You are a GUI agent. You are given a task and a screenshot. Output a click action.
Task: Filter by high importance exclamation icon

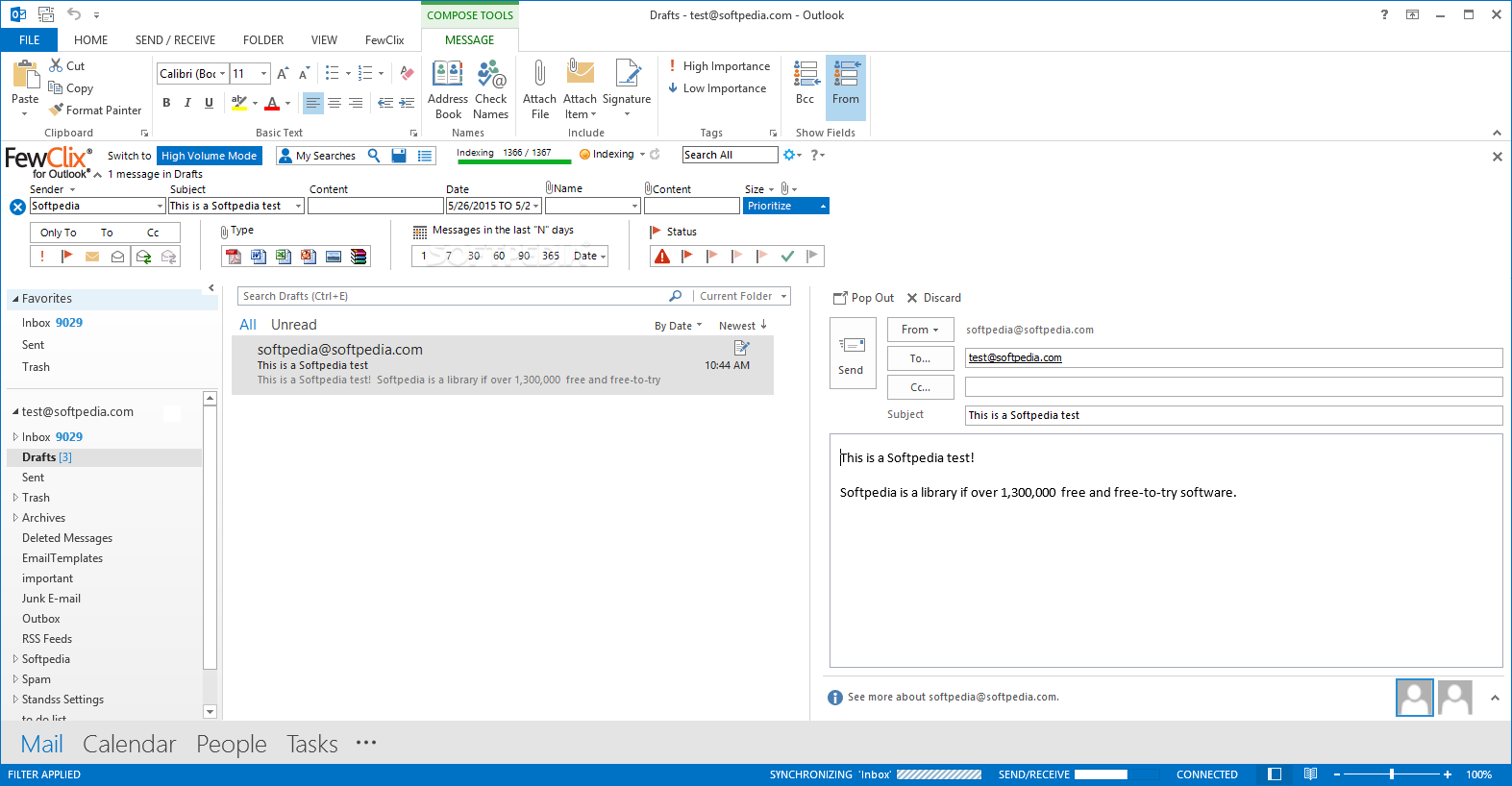(x=42, y=257)
